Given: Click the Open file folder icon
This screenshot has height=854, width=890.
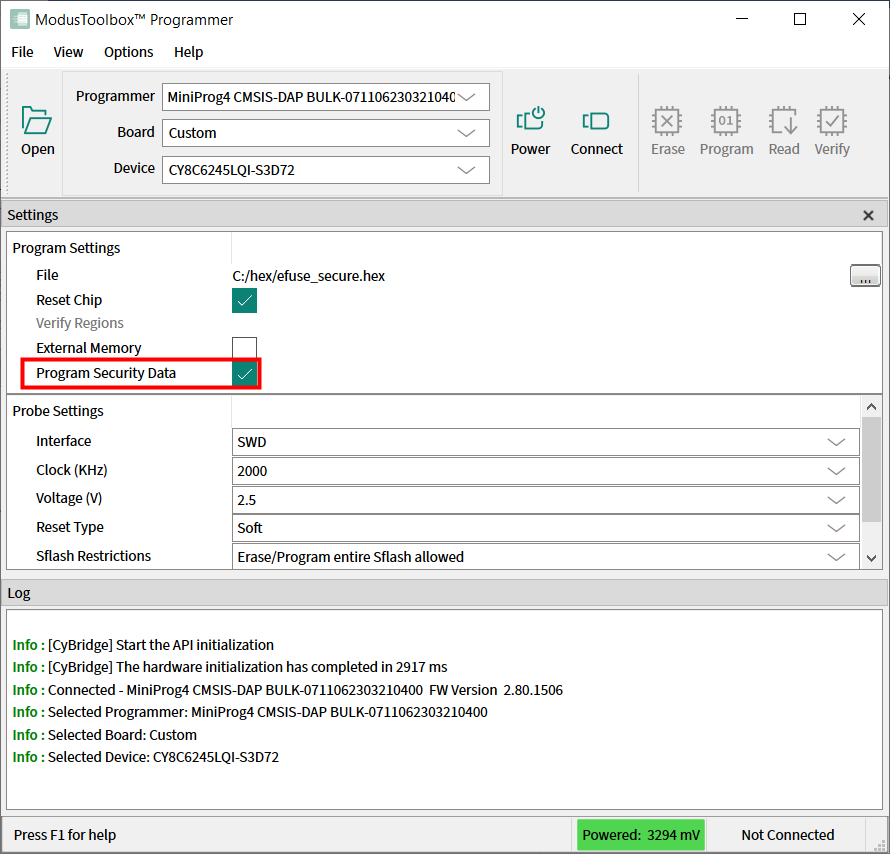Looking at the screenshot, I should pos(37,121).
